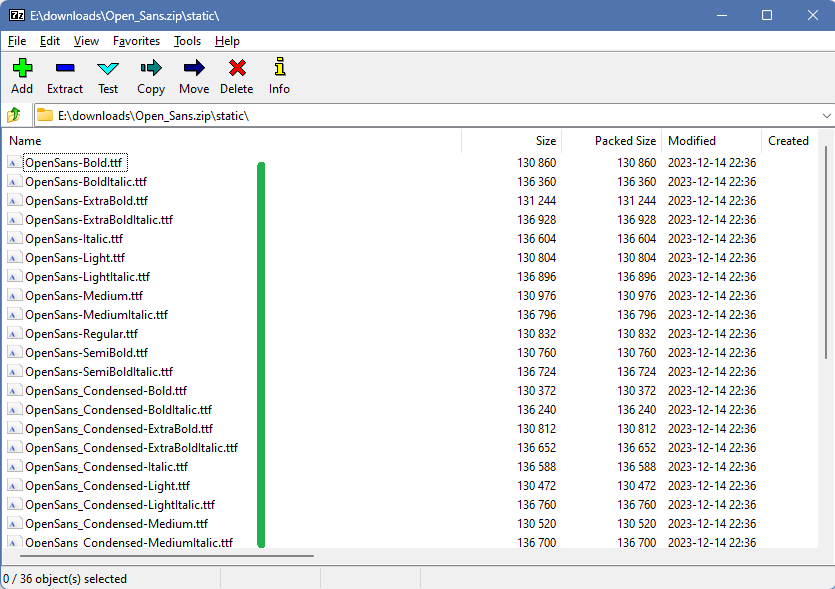Select OpenSans_Condensed-ExtraBoldItalic.ttf file name

coord(132,447)
